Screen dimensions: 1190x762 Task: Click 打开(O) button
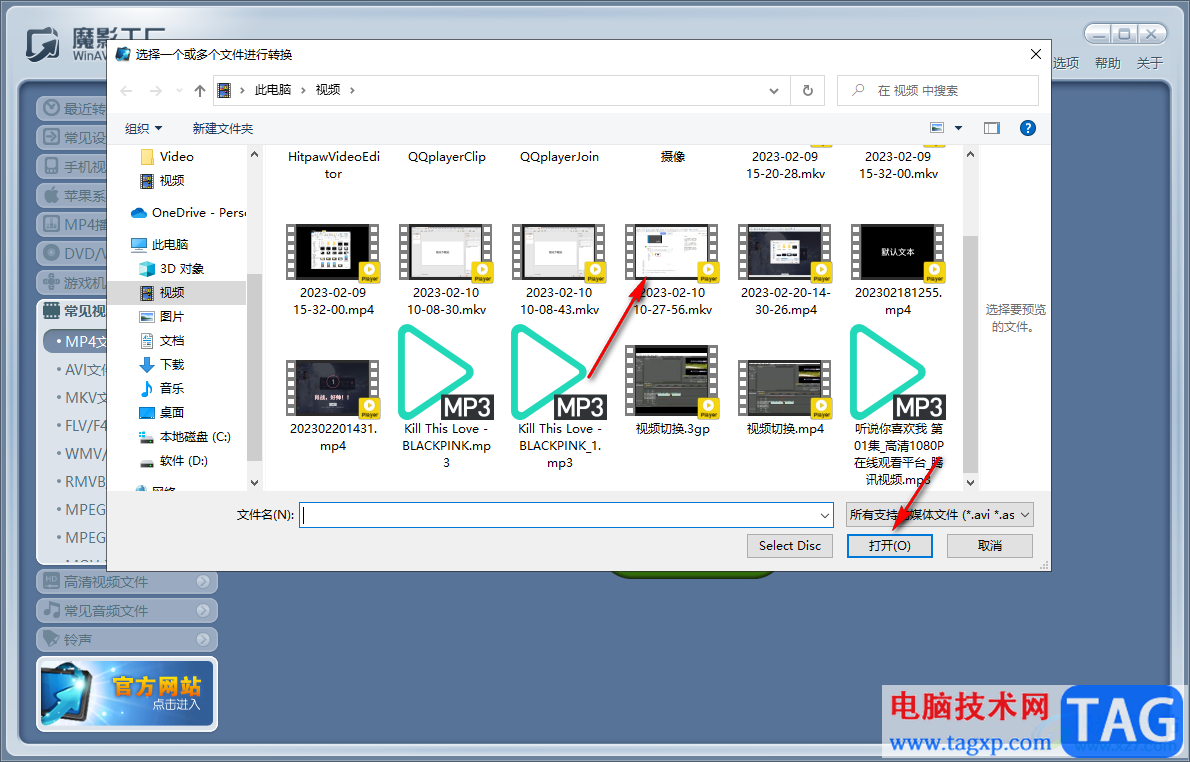click(x=889, y=546)
